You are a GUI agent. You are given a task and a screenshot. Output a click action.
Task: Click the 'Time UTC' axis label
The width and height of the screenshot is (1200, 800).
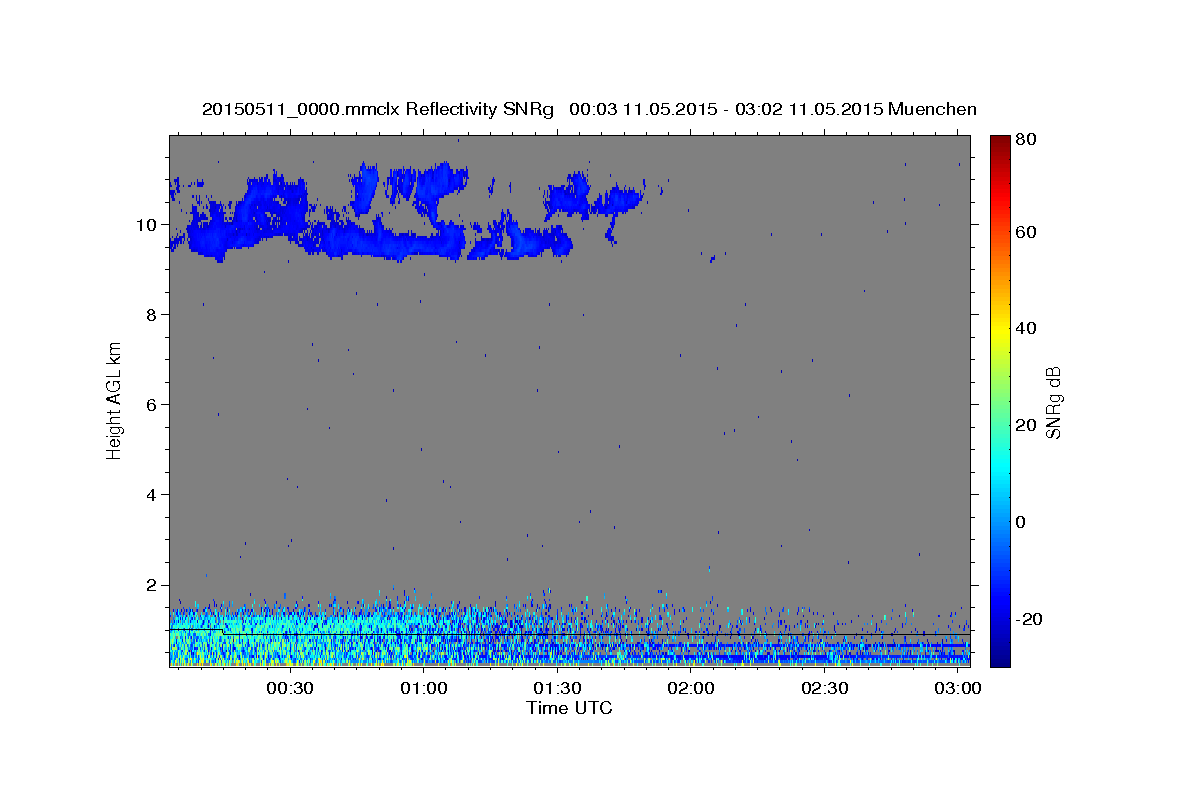(569, 708)
